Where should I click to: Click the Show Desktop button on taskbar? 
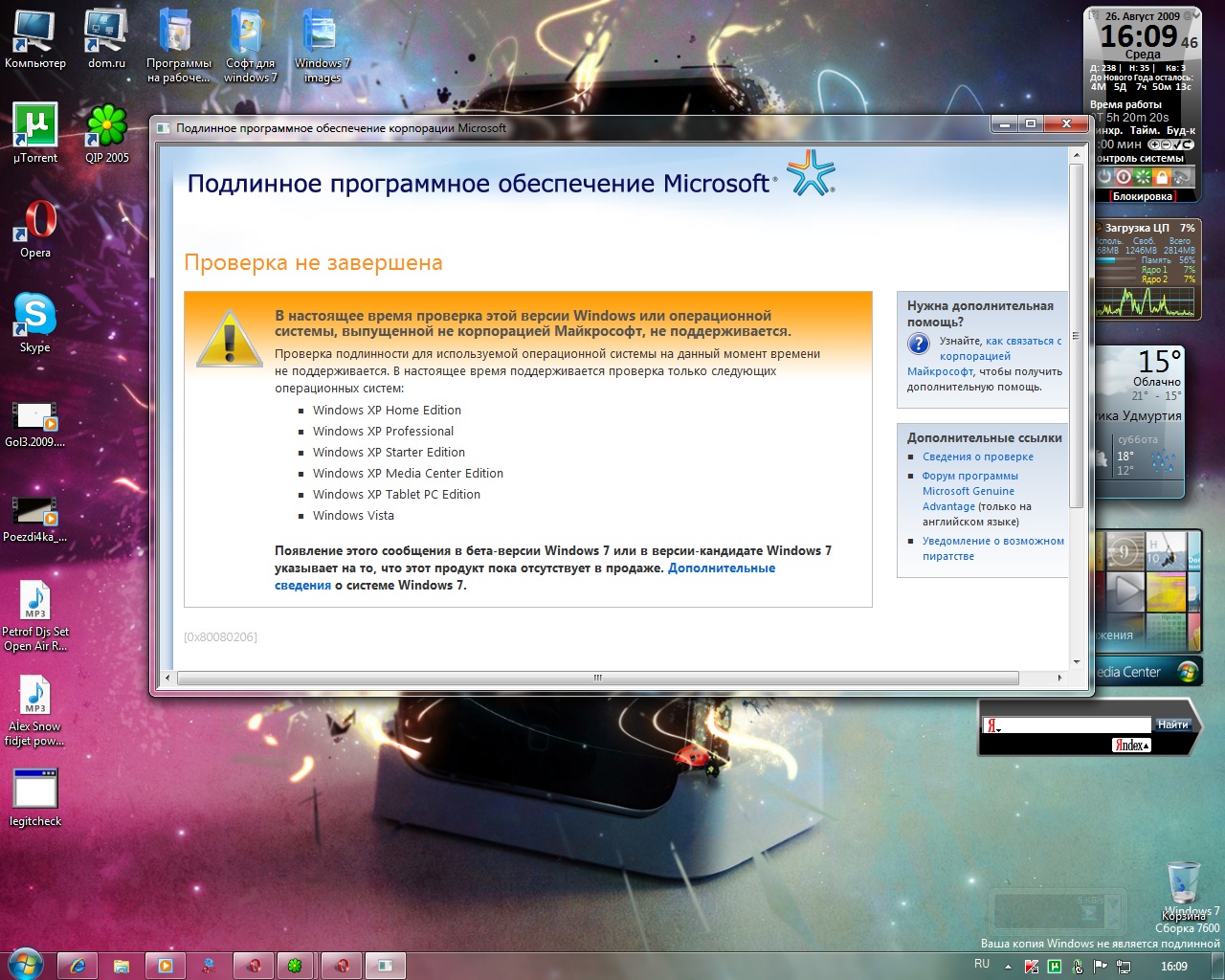coord(1218,966)
